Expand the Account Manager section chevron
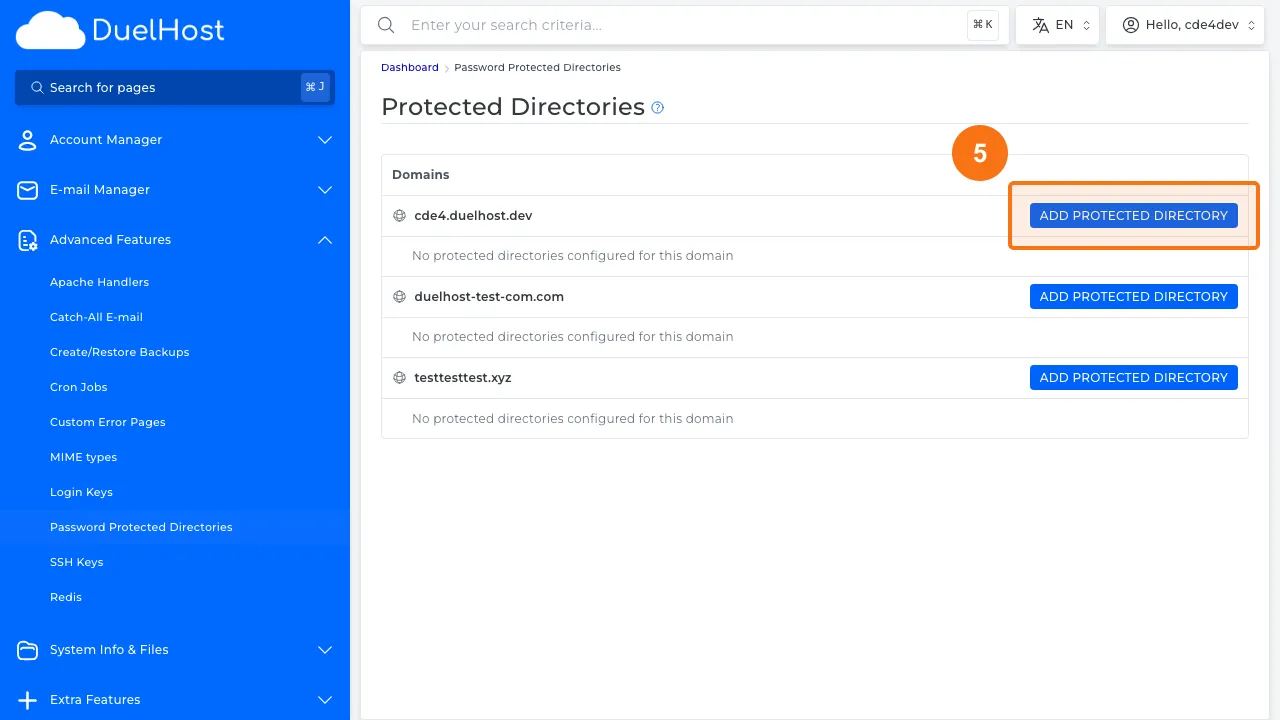 click(x=324, y=140)
